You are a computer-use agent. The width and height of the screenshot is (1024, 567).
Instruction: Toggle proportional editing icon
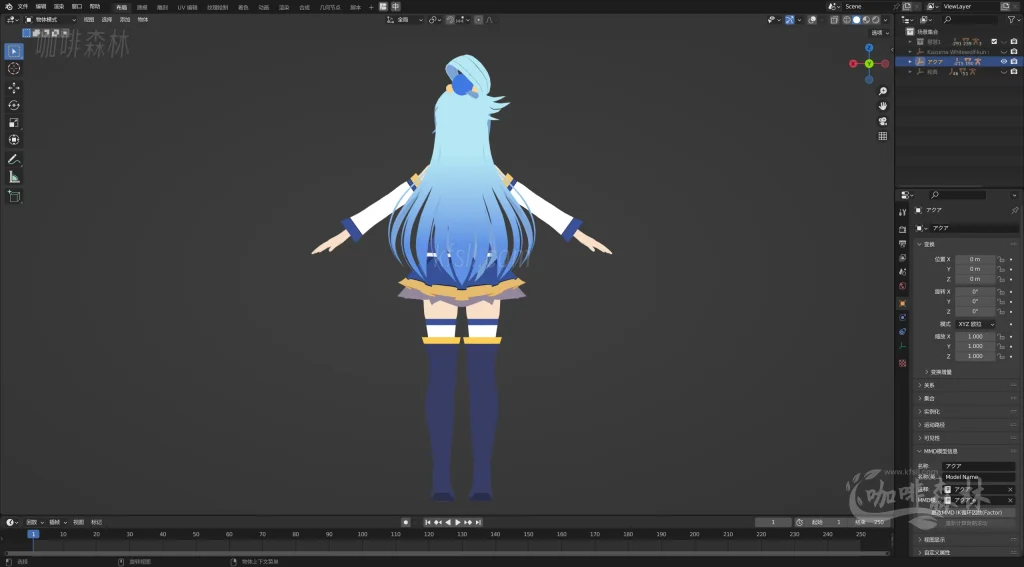479,20
